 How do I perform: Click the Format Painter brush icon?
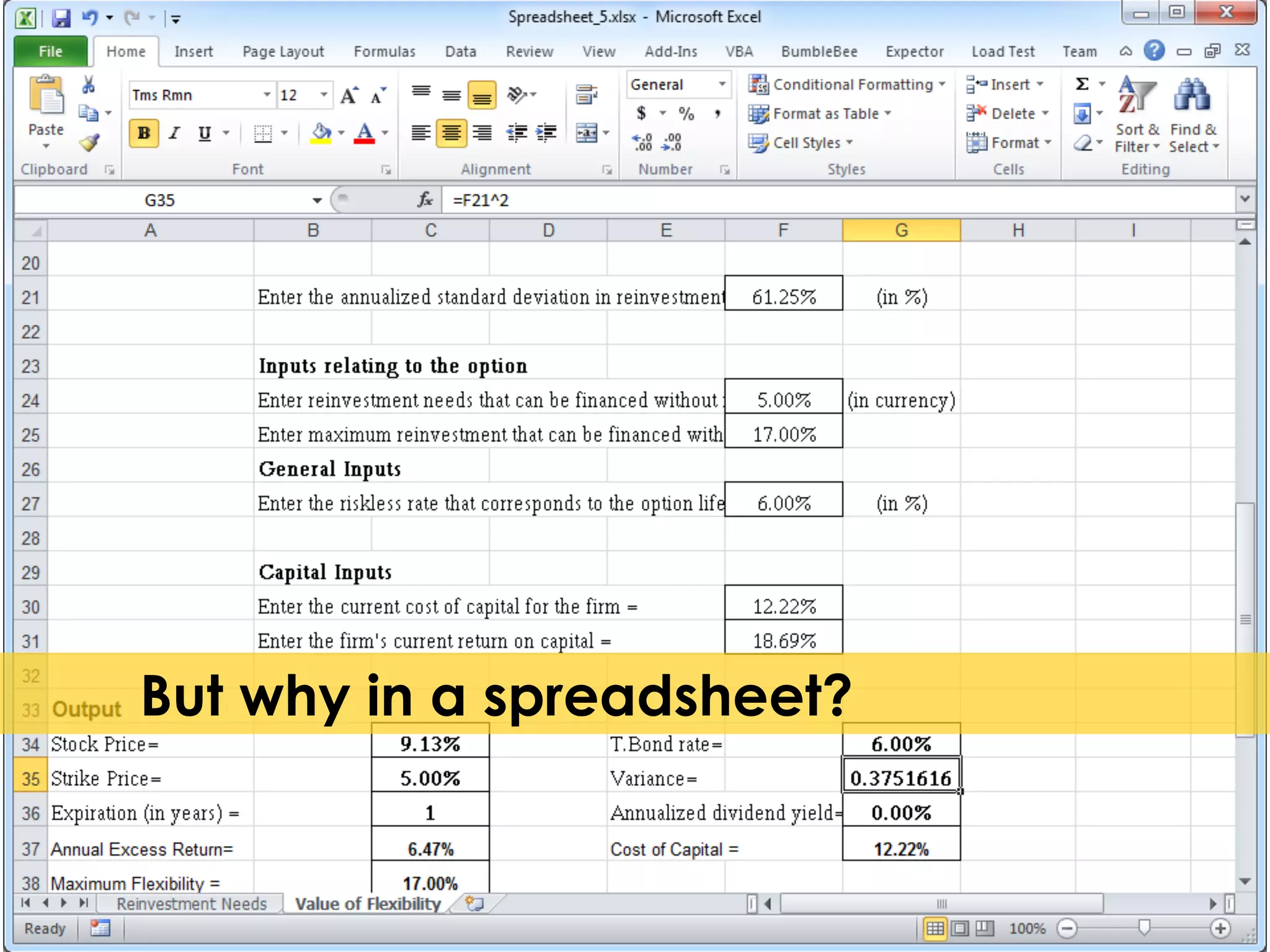click(89, 143)
